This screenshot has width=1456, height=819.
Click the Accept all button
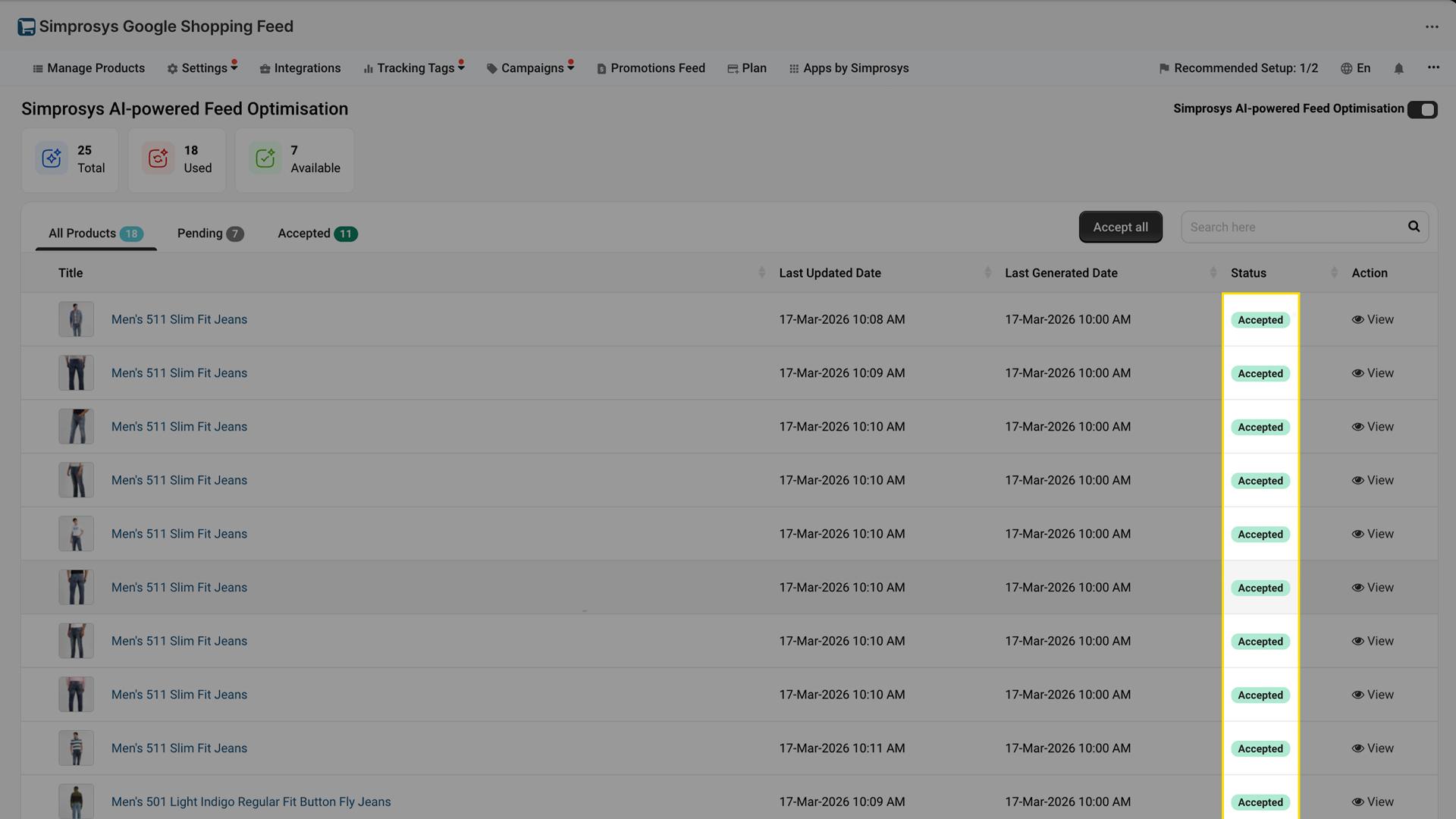[x=1120, y=227]
